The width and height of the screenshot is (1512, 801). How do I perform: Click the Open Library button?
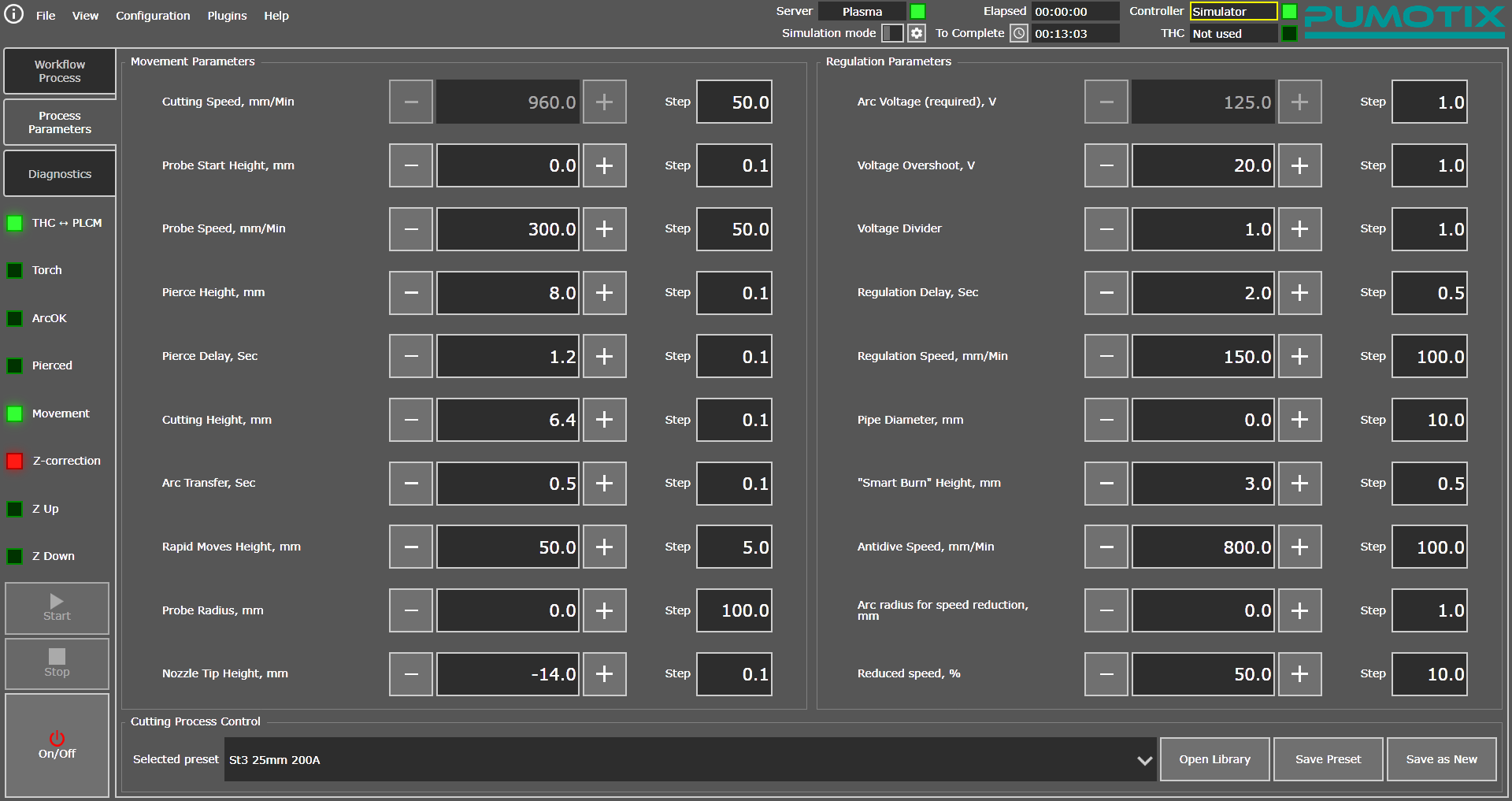tap(1214, 759)
